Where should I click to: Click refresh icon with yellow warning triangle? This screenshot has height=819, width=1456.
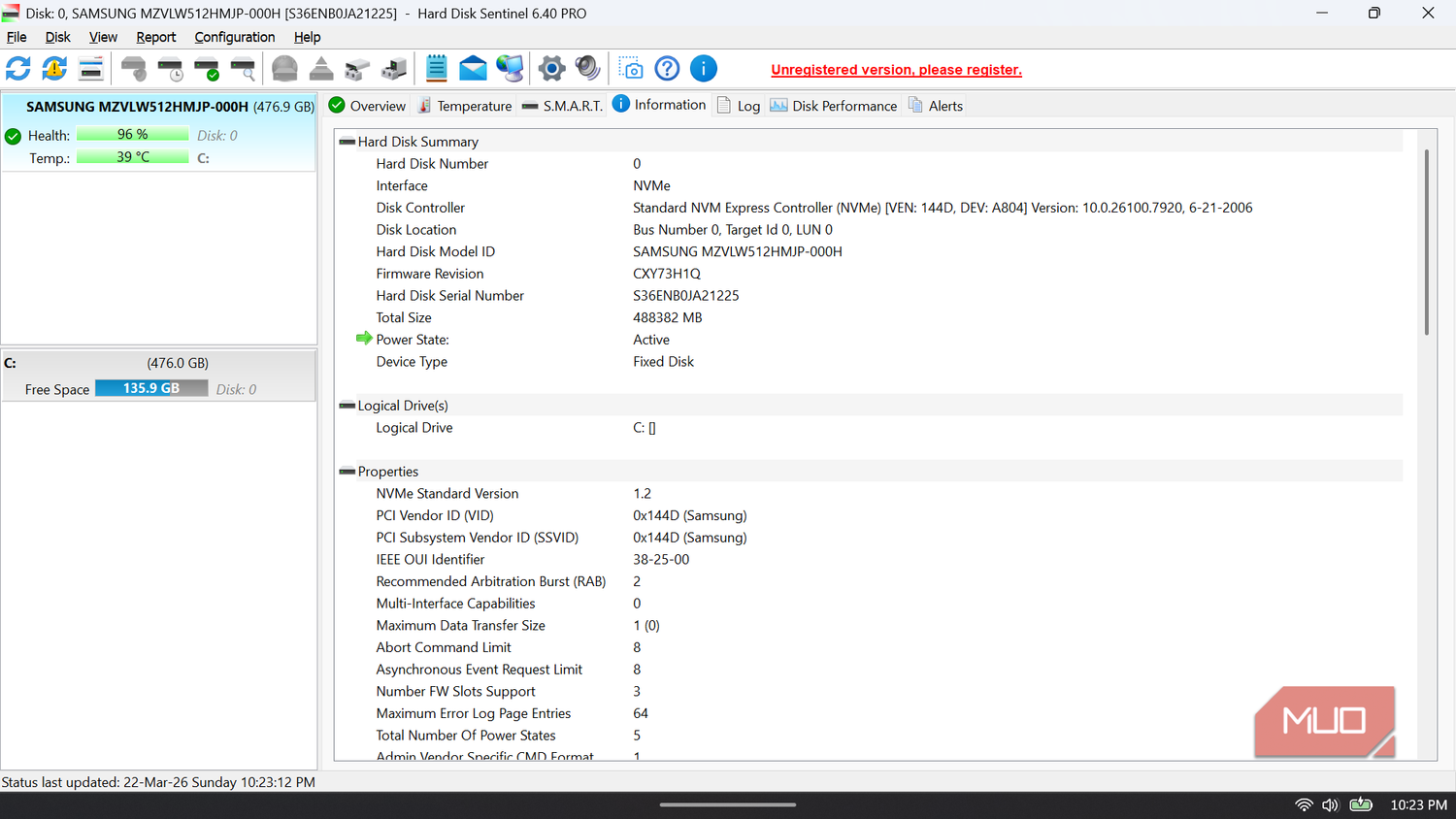point(54,69)
